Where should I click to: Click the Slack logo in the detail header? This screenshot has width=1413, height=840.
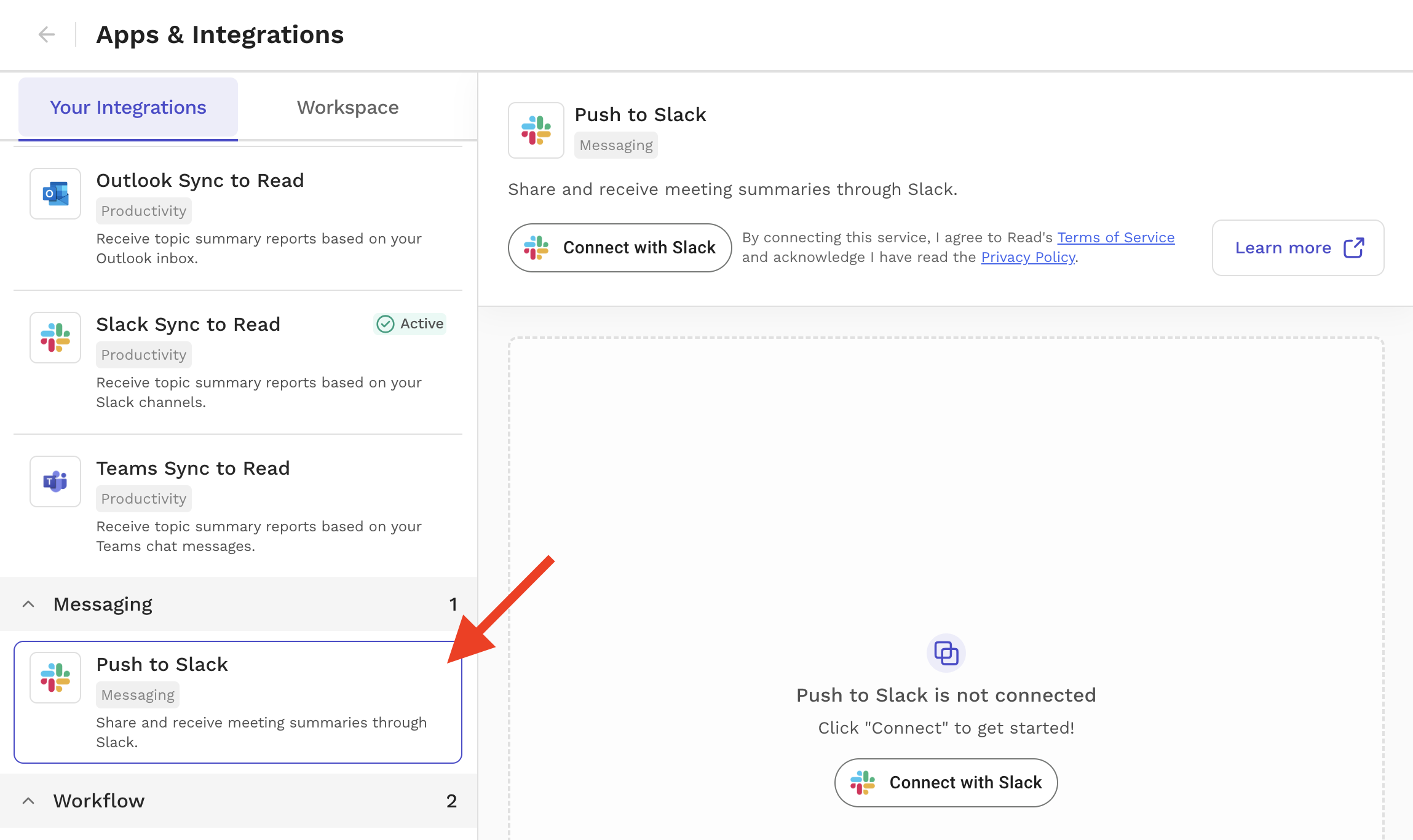(x=536, y=130)
